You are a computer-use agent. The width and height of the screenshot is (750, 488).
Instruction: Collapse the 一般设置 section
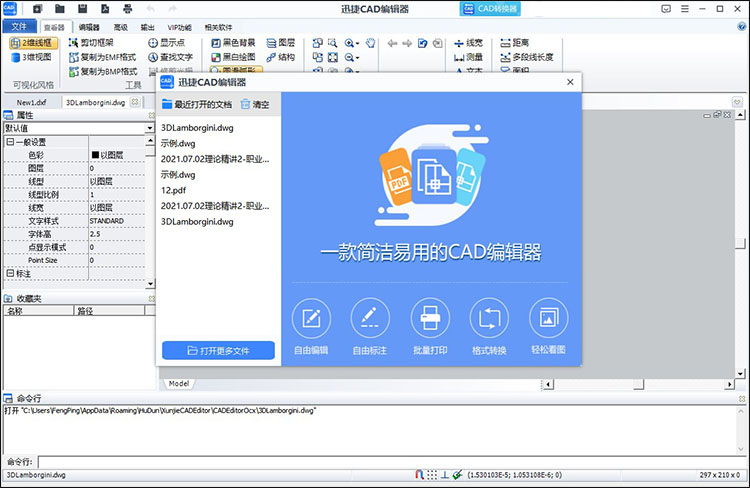[10, 142]
